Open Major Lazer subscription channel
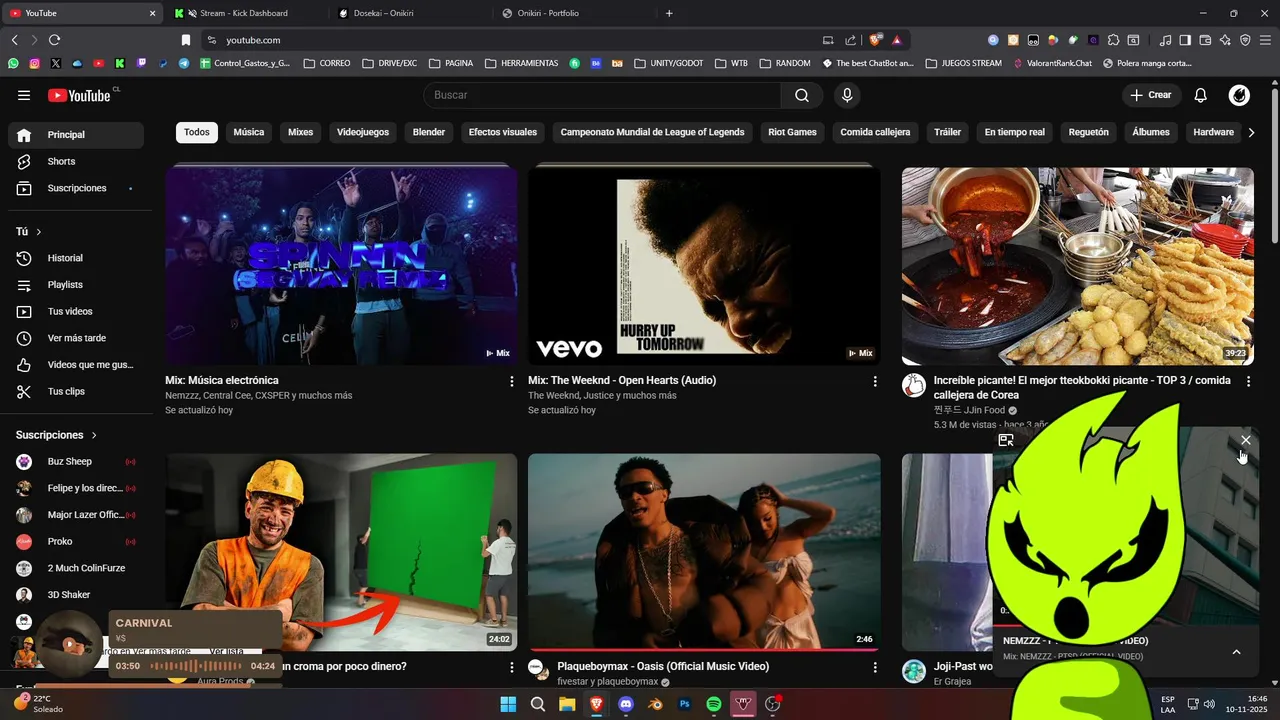The image size is (1280, 720). tap(76, 515)
